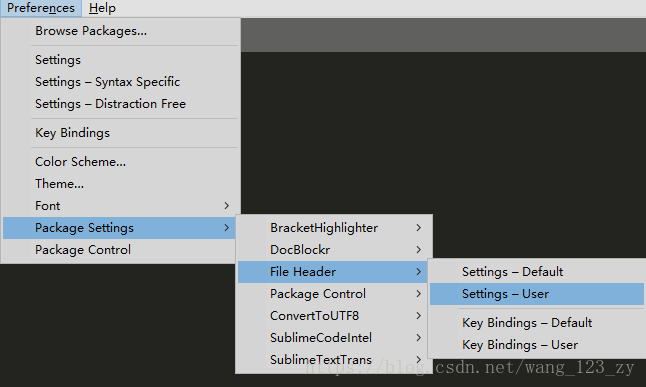Open Package Control in the Preferences menu
The image size is (646, 387).
[x=119, y=250]
